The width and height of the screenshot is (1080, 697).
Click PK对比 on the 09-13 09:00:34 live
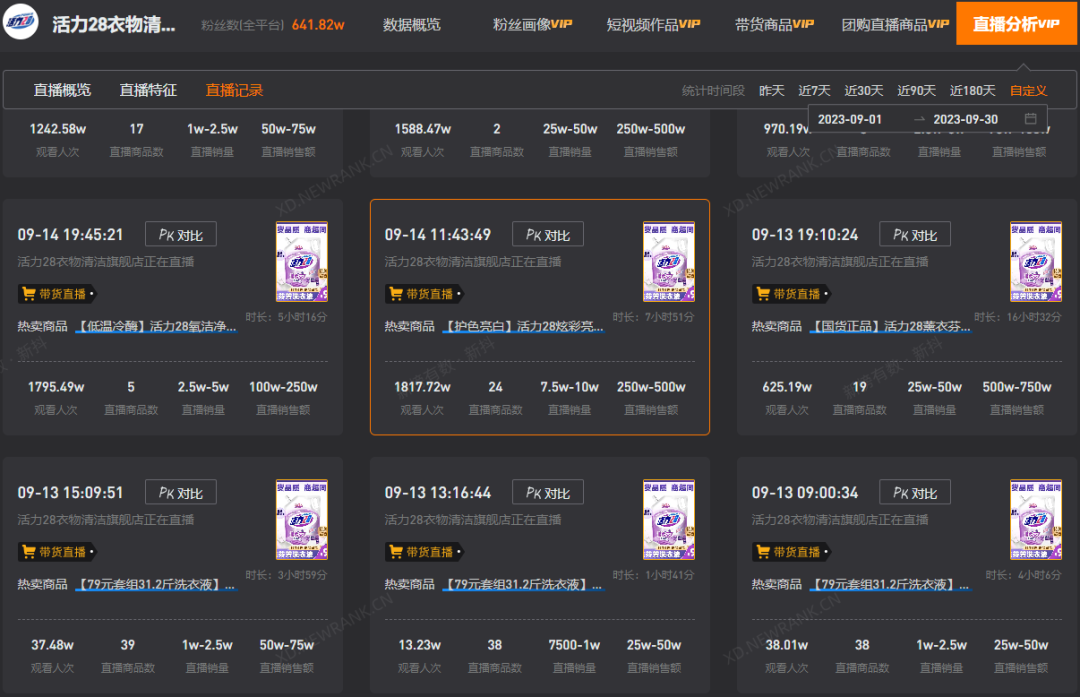tap(915, 492)
